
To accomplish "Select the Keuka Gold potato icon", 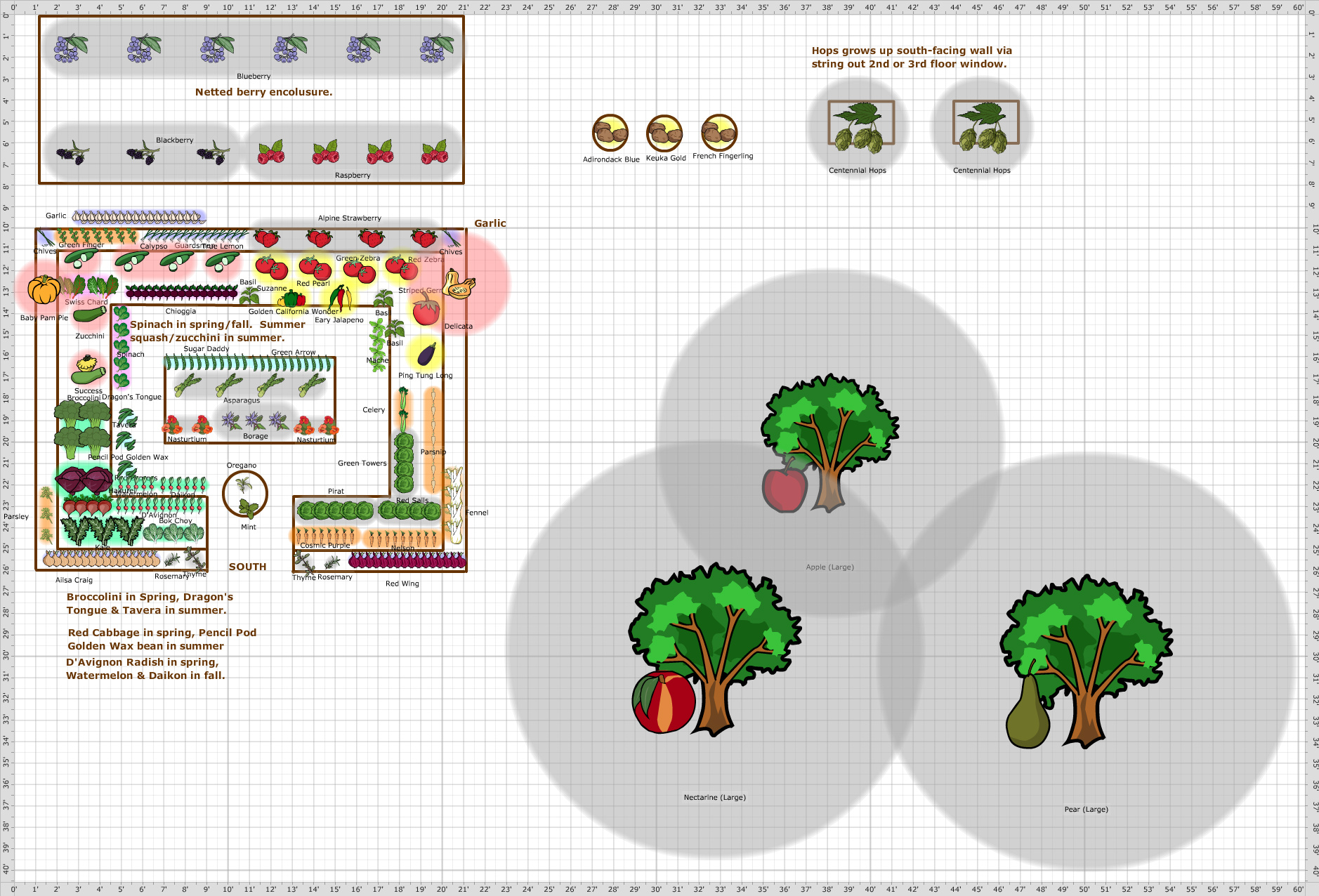I will (x=664, y=133).
